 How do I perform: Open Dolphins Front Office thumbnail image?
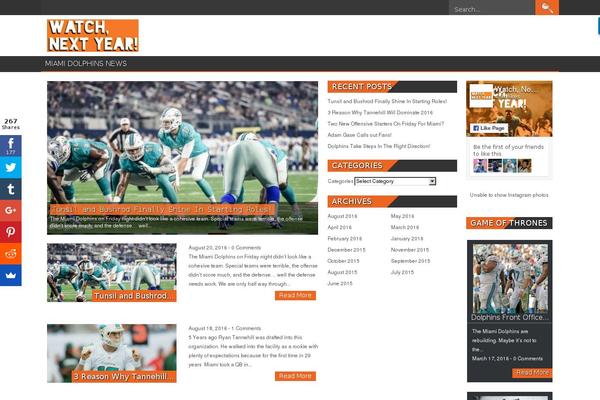click(x=510, y=279)
